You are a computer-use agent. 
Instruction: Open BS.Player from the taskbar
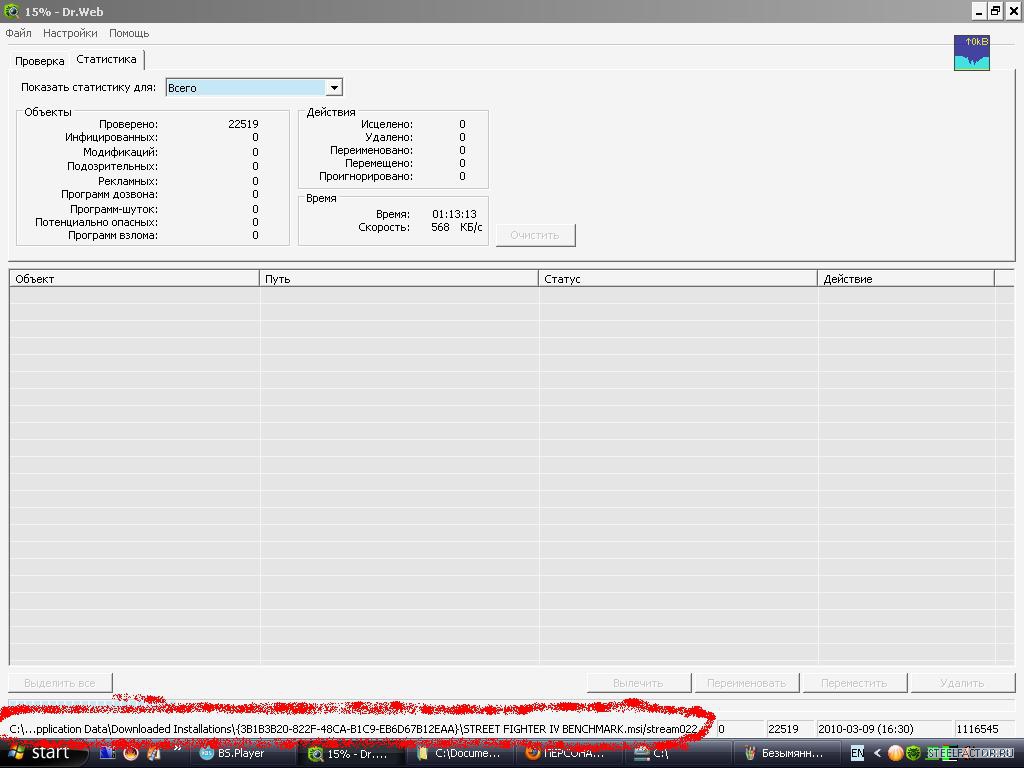240,753
